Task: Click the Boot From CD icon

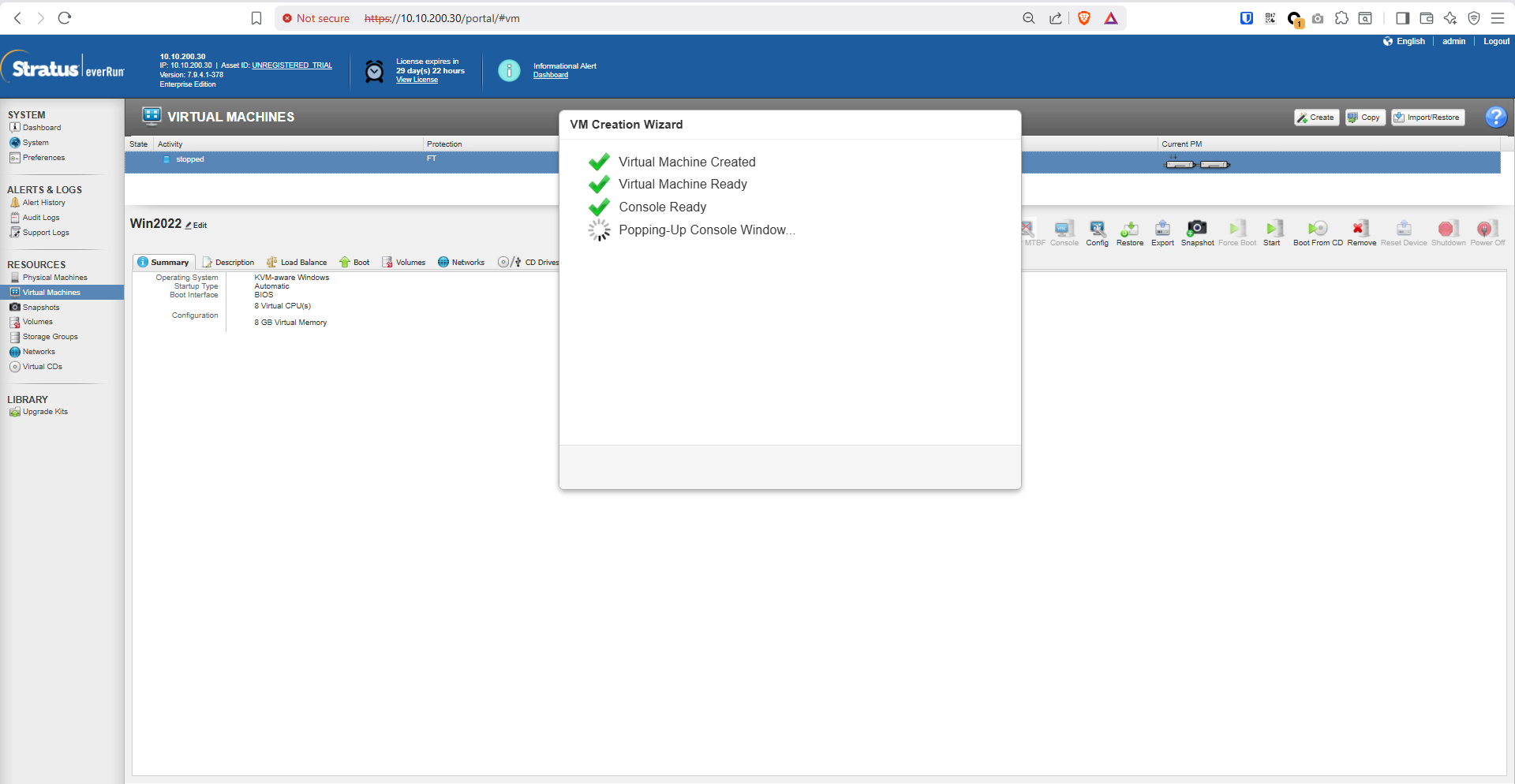Action: pos(1317,229)
